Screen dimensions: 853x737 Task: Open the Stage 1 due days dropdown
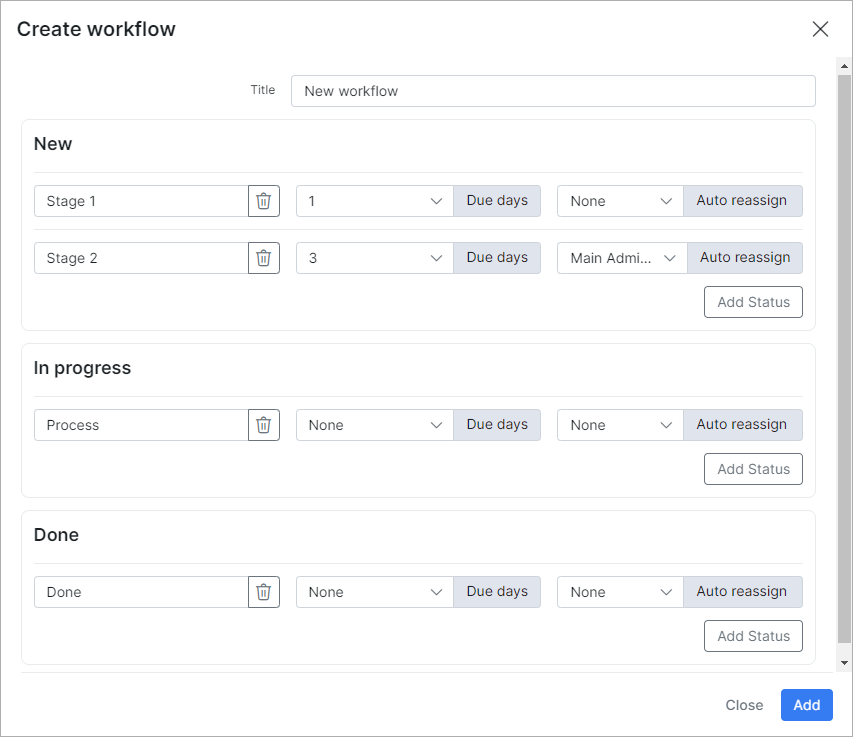click(375, 201)
